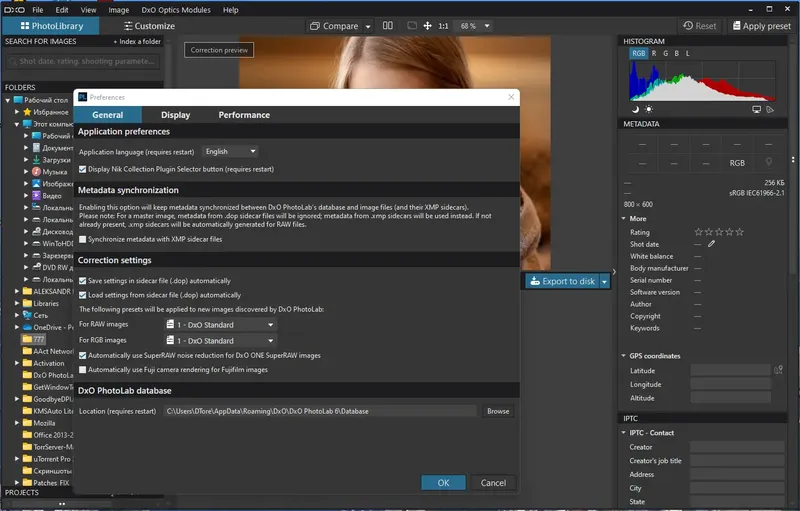Set rating with the first star
Viewport: 800px width, 511px height.
coord(698,232)
